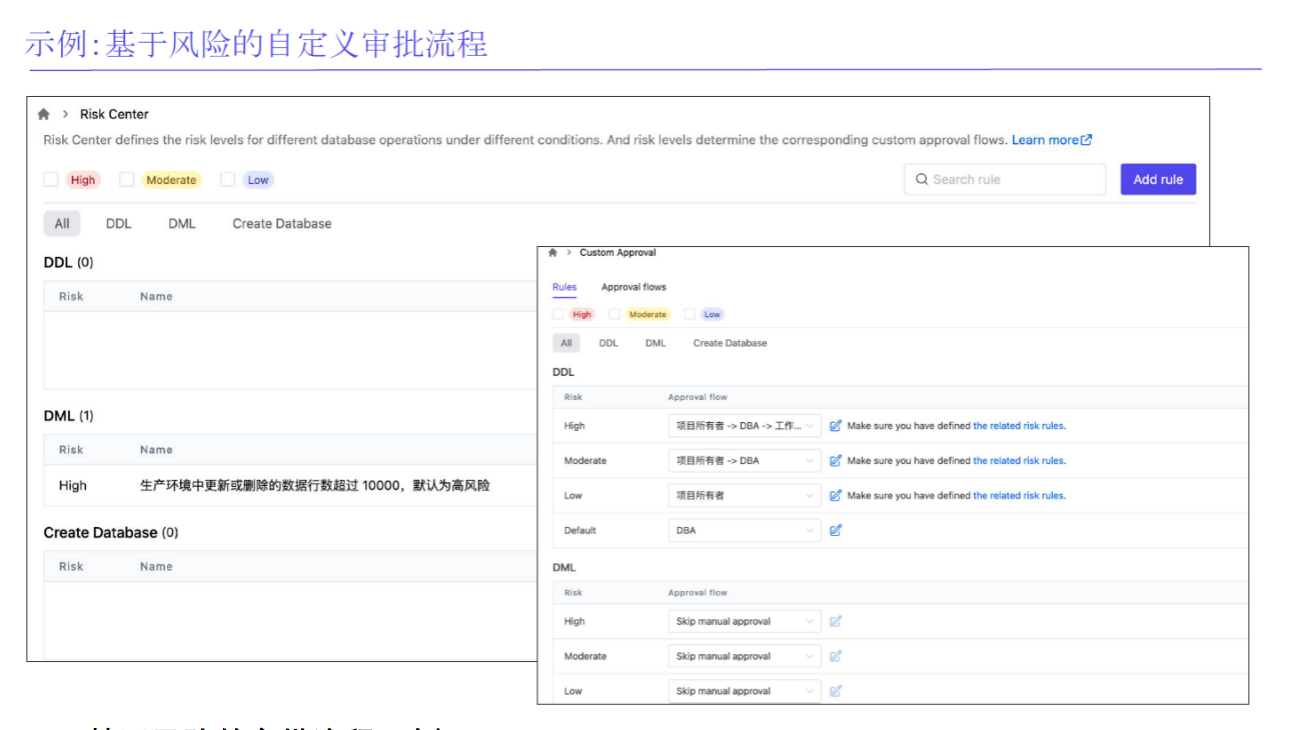Image resolution: width=1290 pixels, height=730 pixels.
Task: Open related risk rules link in Low row
Action: coord(1019,495)
